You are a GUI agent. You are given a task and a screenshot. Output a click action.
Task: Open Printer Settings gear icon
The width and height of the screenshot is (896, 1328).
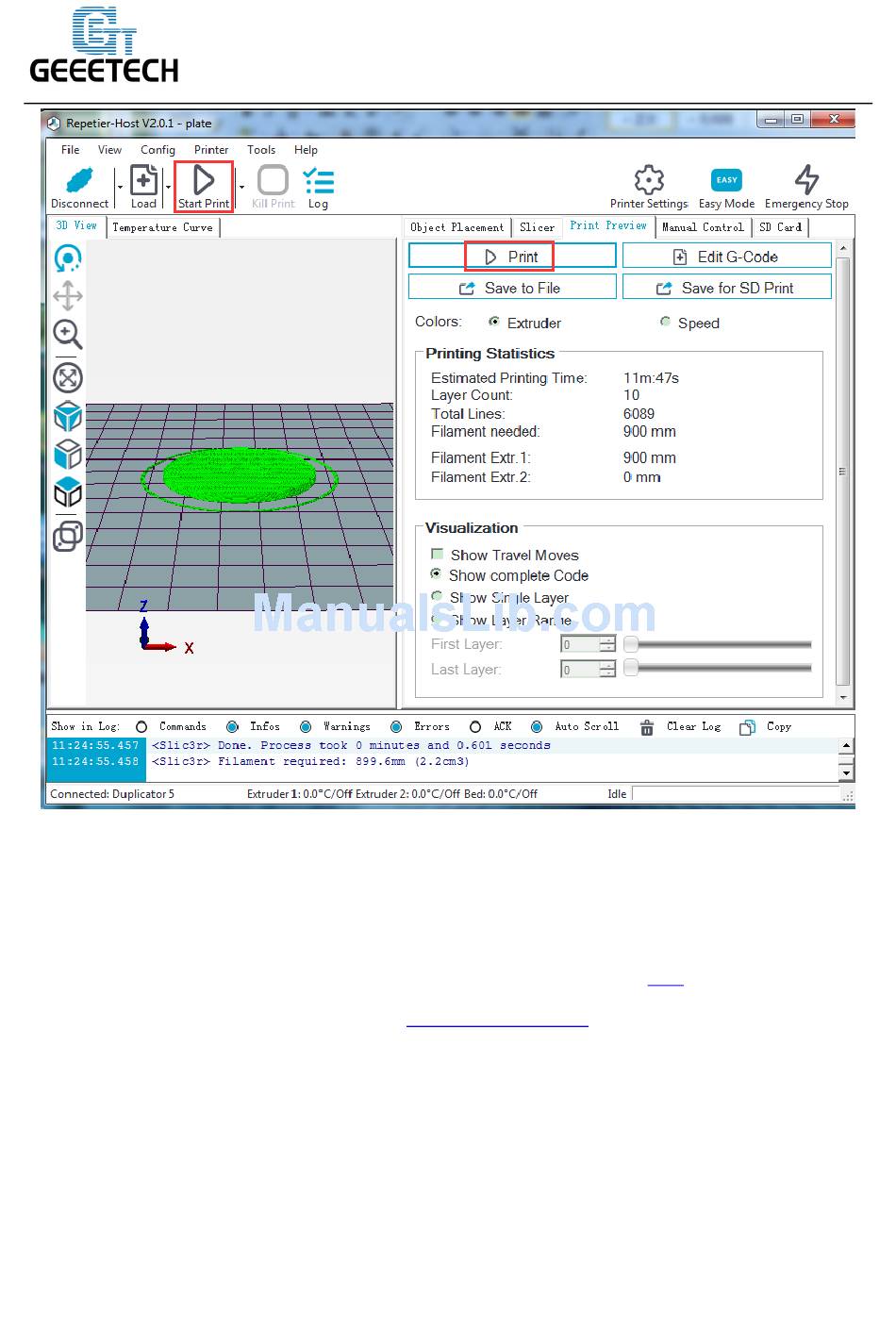tap(649, 180)
